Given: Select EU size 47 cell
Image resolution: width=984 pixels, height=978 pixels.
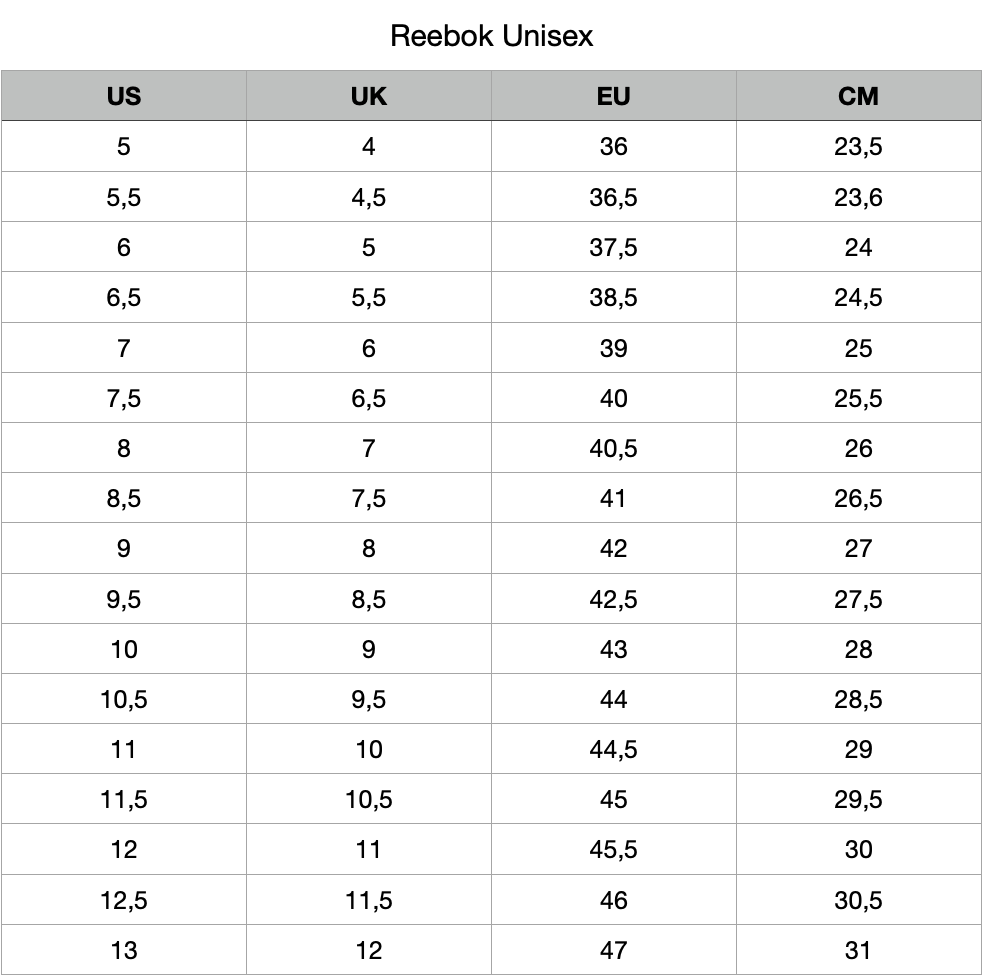Looking at the screenshot, I should 613,950.
